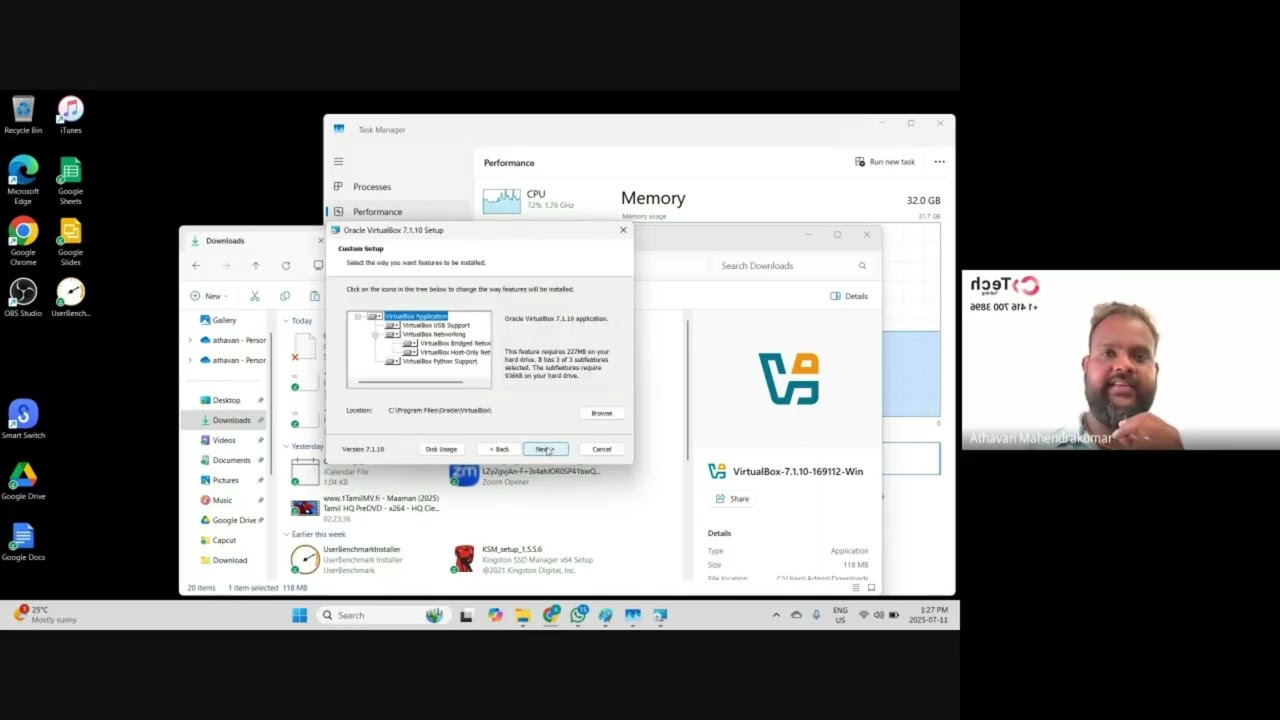Open the Google Drive desktop shortcut
Screen dimensions: 1280x720
tap(23, 480)
